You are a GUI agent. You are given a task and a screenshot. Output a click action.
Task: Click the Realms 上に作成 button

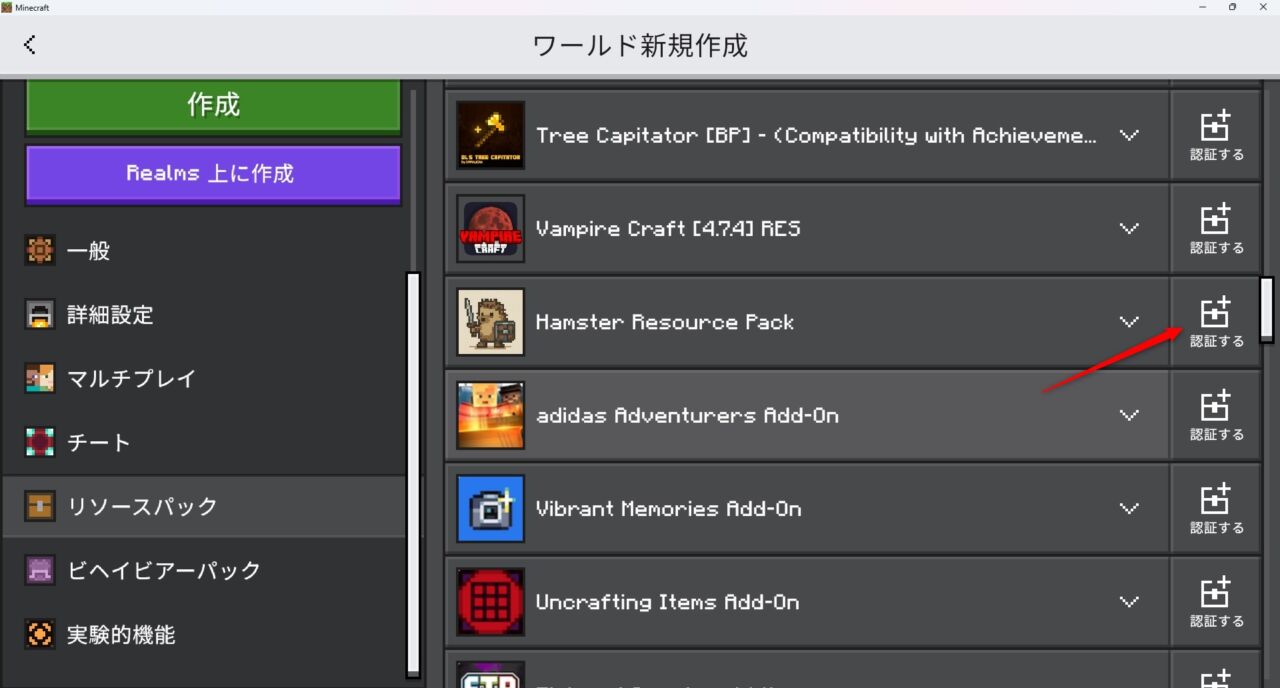(213, 174)
